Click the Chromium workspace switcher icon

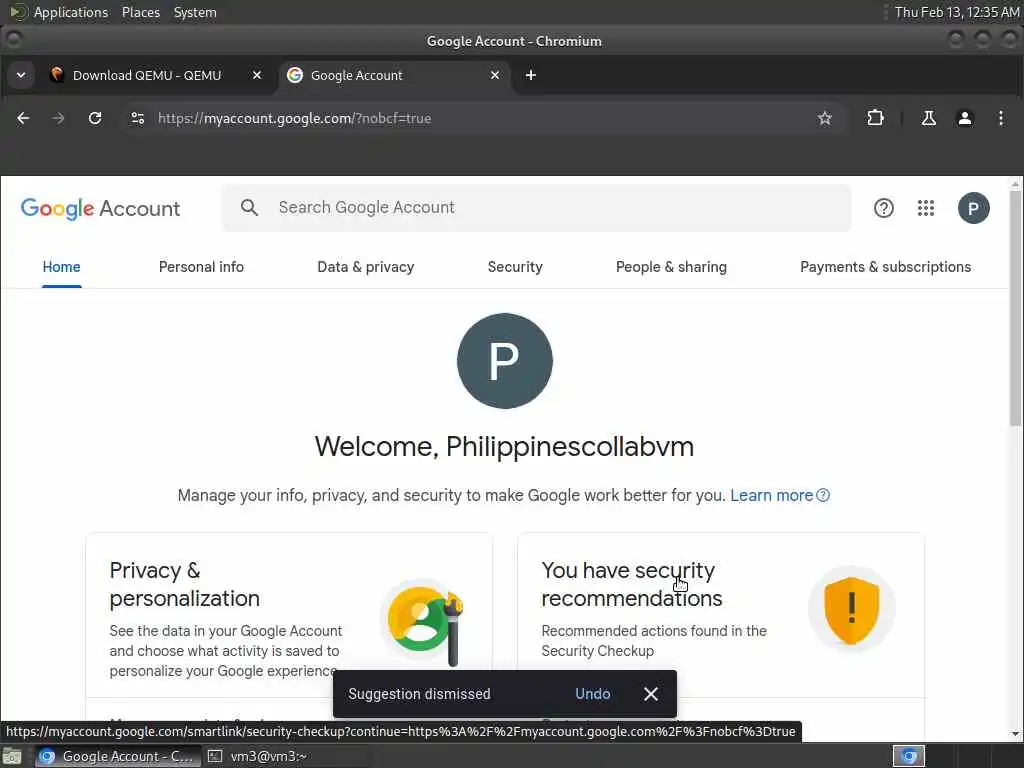909,756
